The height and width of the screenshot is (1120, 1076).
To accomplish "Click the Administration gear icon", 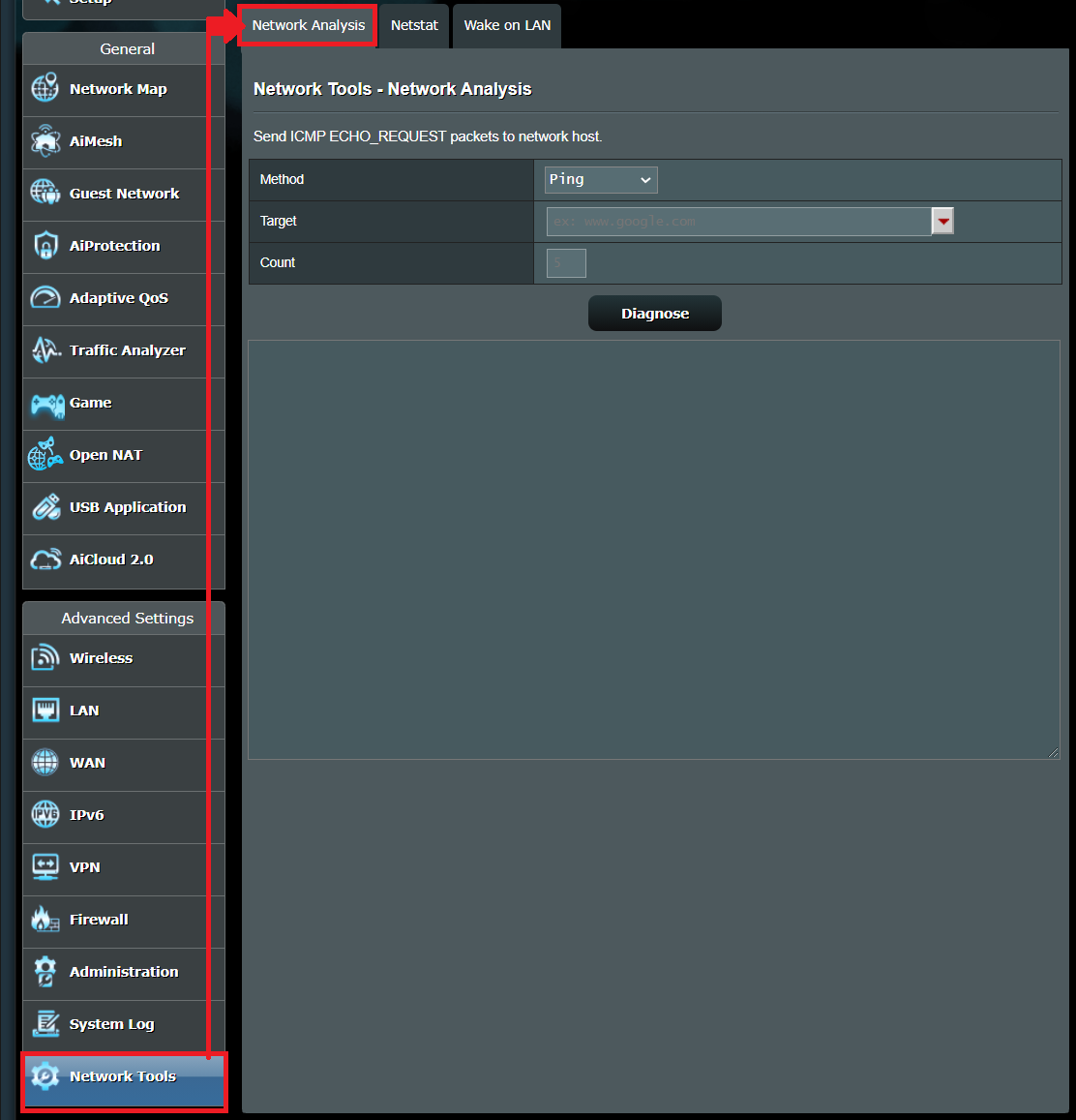I will point(45,972).
